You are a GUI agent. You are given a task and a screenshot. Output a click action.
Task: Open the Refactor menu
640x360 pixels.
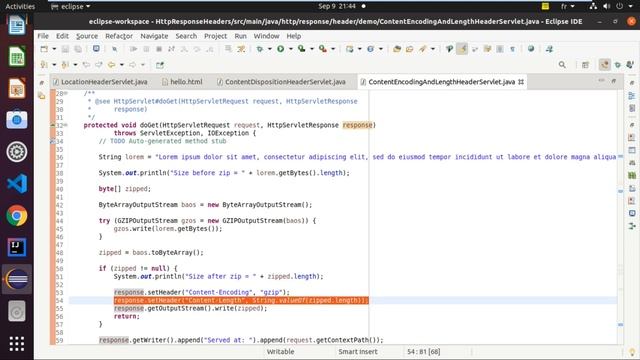click(x=119, y=36)
